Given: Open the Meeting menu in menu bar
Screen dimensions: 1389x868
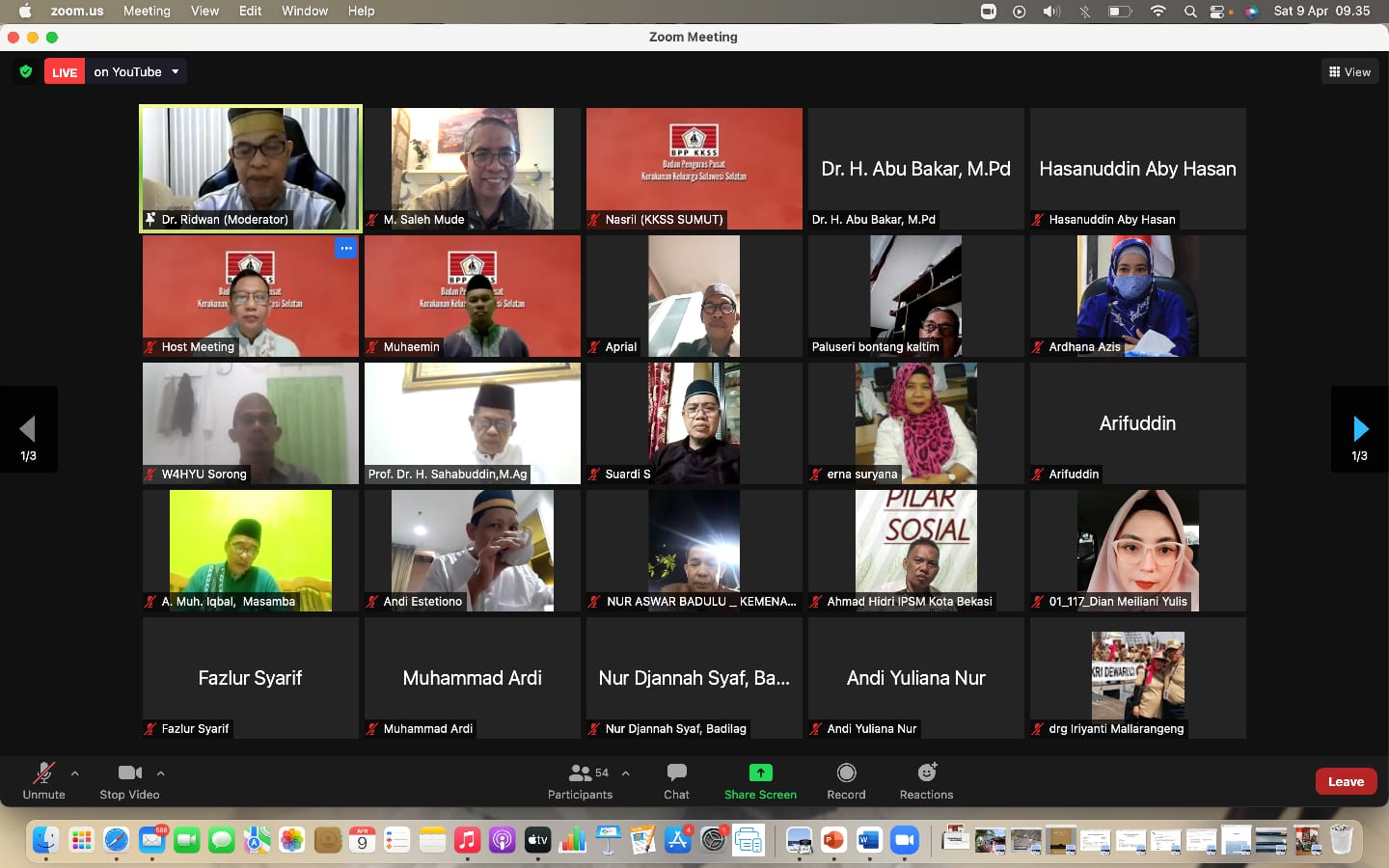Looking at the screenshot, I should pos(147,11).
